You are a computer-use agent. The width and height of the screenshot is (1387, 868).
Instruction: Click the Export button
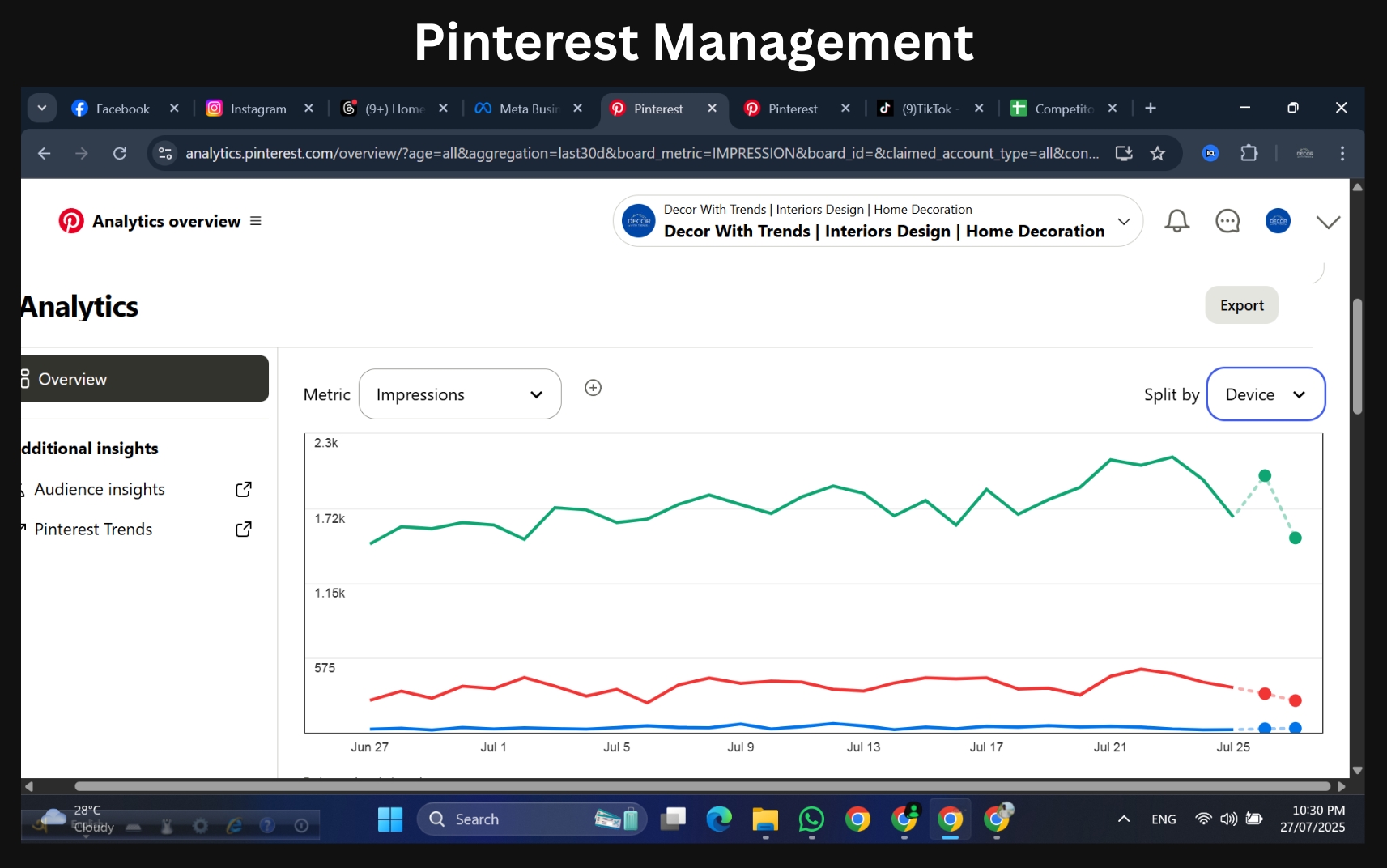click(x=1241, y=305)
